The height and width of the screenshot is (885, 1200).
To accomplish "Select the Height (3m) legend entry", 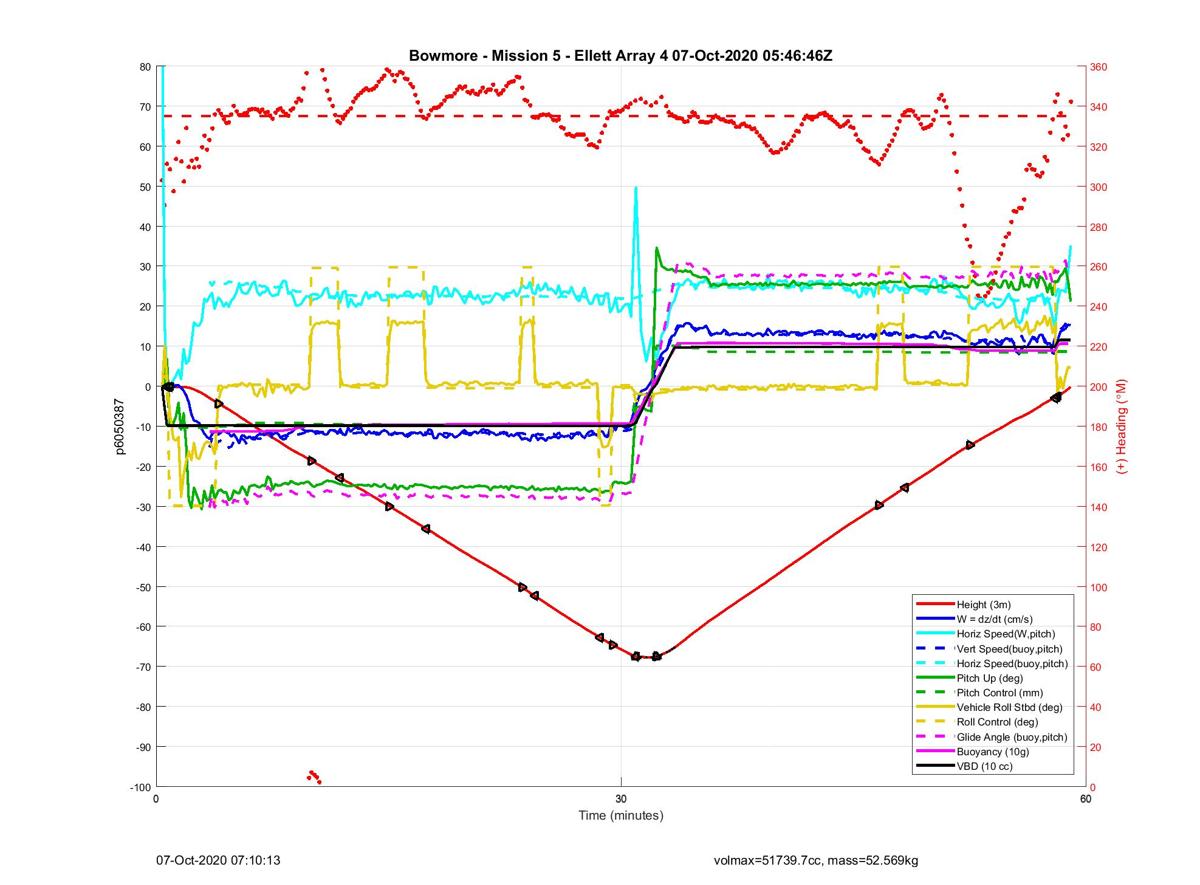I will point(992,605).
